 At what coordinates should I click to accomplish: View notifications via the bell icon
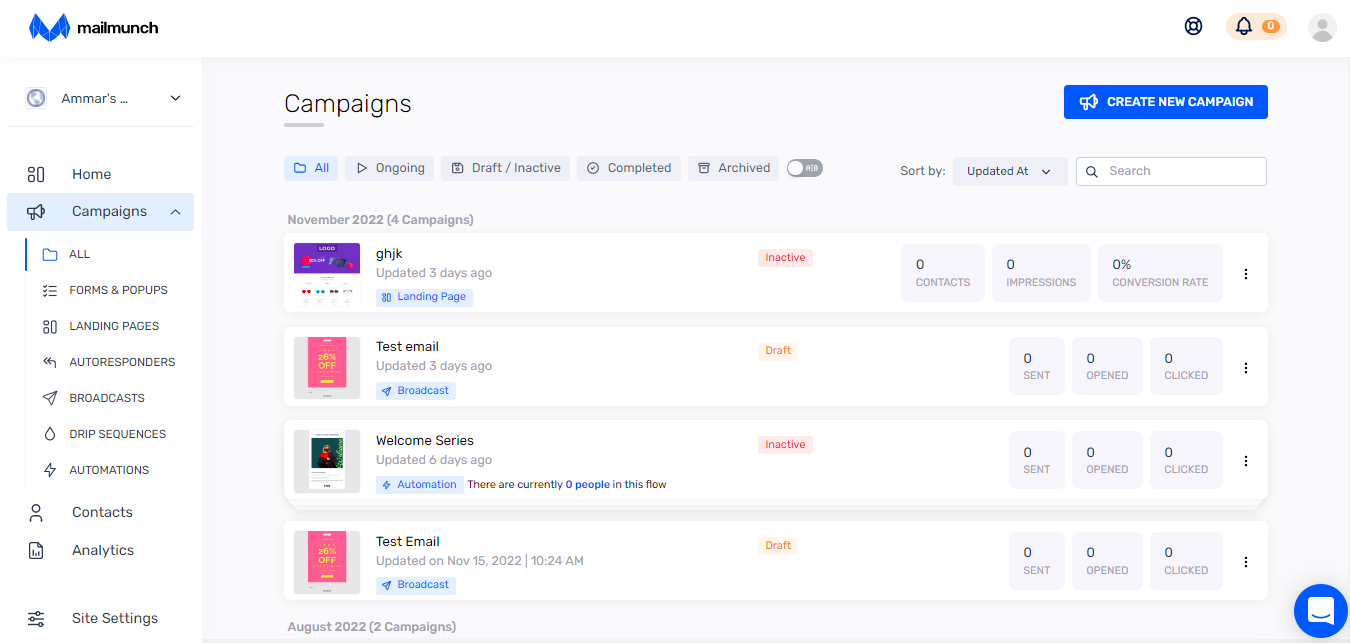coord(1243,26)
